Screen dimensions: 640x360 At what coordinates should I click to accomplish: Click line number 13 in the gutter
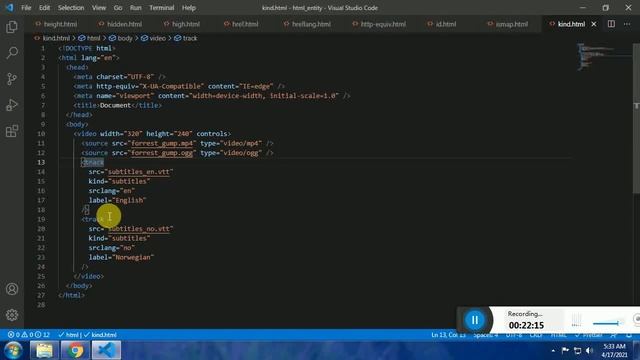point(41,162)
